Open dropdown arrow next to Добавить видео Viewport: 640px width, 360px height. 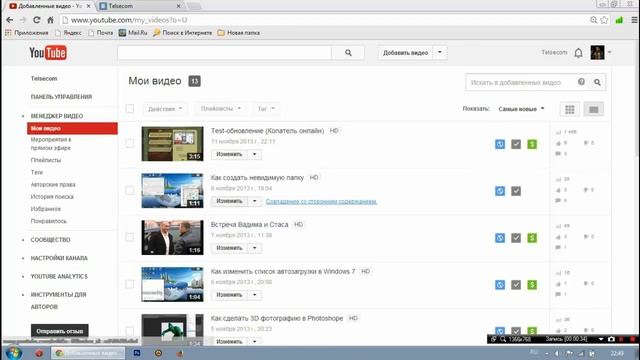coord(440,53)
